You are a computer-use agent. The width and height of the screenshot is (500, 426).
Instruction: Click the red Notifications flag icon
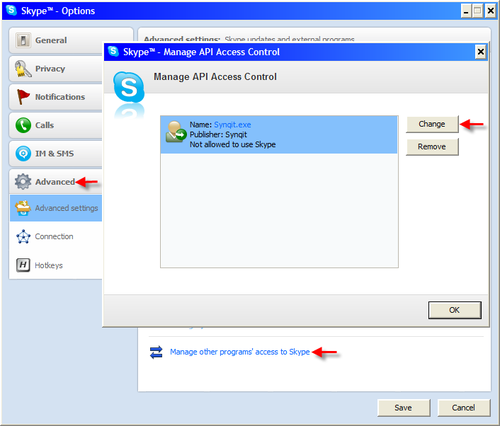[23, 97]
